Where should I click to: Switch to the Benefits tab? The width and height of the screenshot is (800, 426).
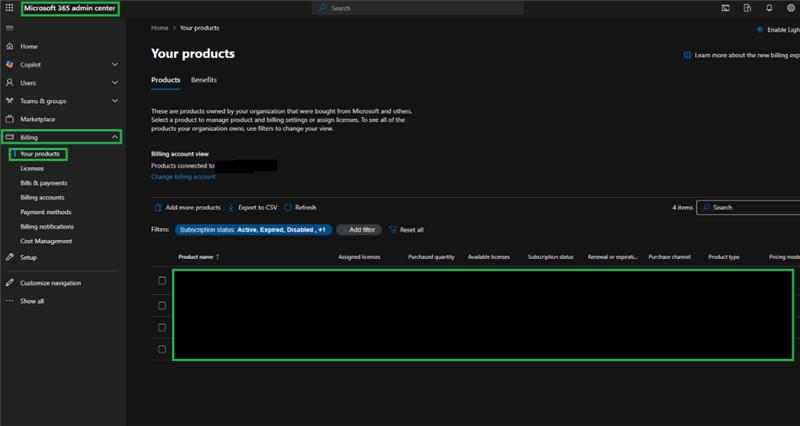click(204, 80)
